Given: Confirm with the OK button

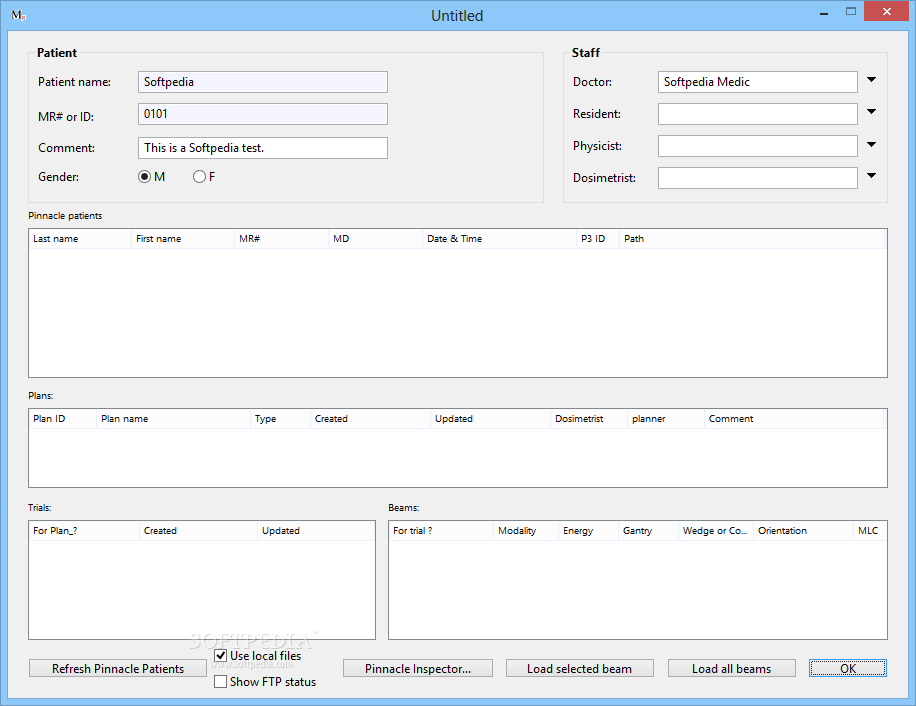Looking at the screenshot, I should [848, 668].
